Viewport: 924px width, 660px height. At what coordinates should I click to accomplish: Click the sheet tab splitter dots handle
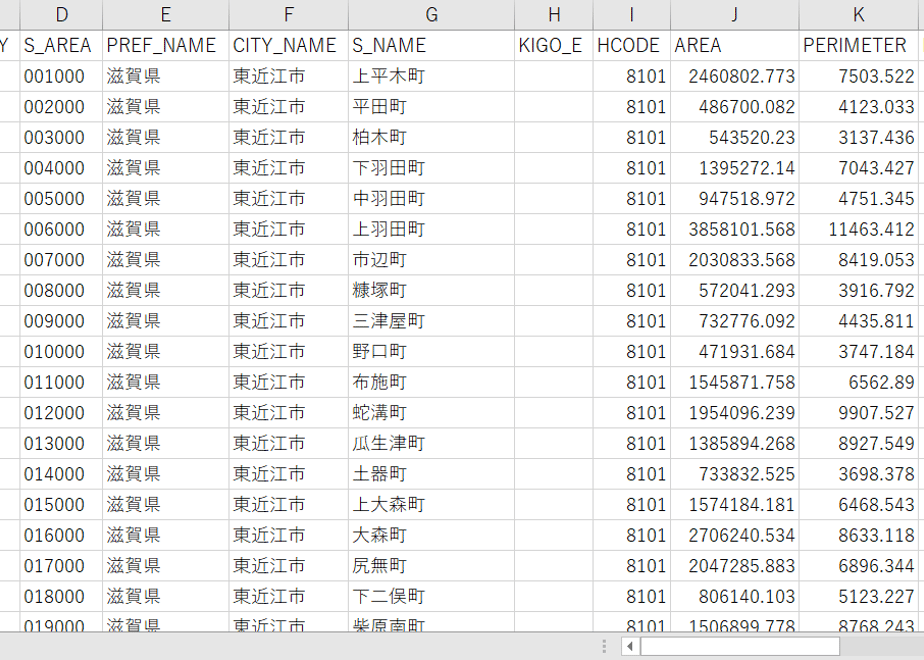605,646
